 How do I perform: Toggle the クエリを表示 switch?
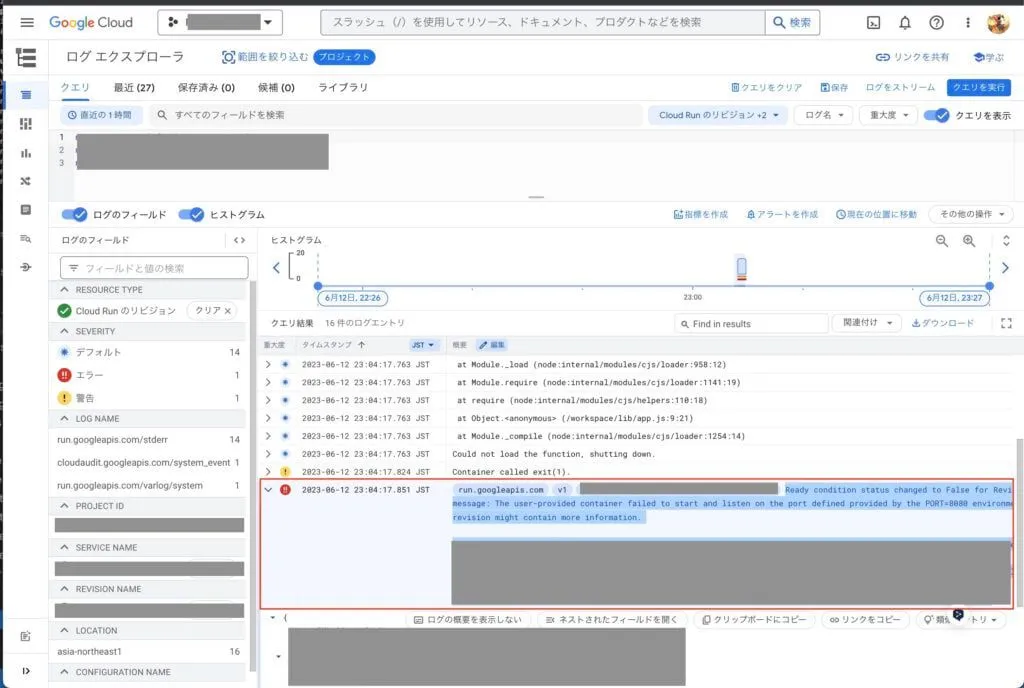coord(936,115)
